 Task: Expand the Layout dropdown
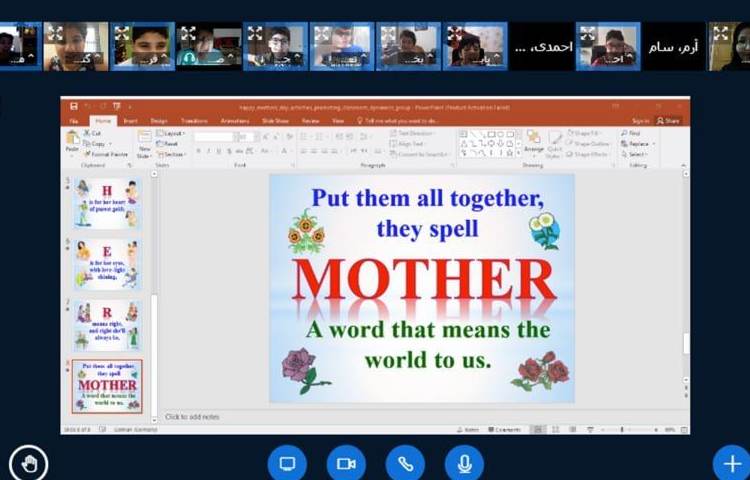172,132
